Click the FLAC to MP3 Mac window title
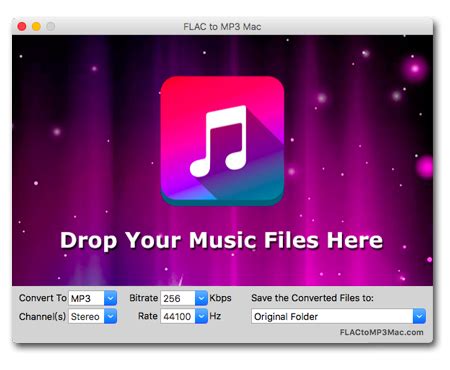Image resolution: width=450 pixels, height=370 pixels. coord(222,27)
